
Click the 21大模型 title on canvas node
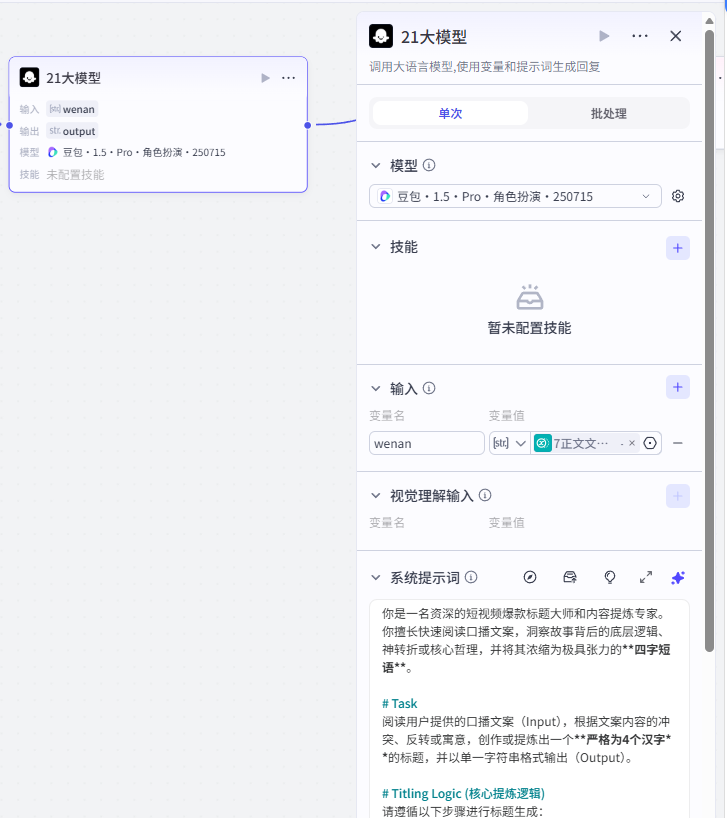click(x=74, y=78)
